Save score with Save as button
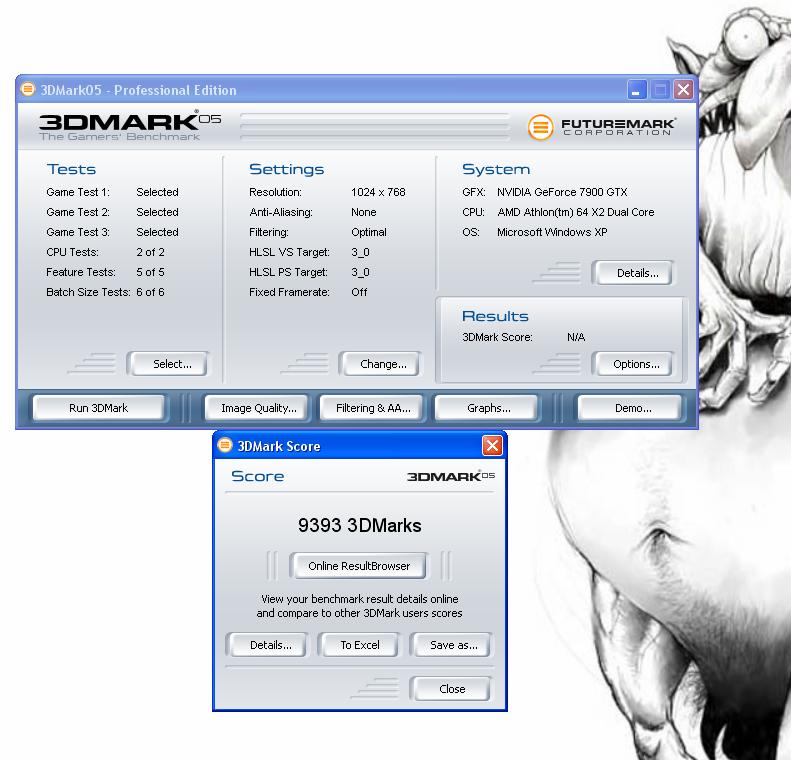Viewport: 791px width, 760px height. (454, 645)
